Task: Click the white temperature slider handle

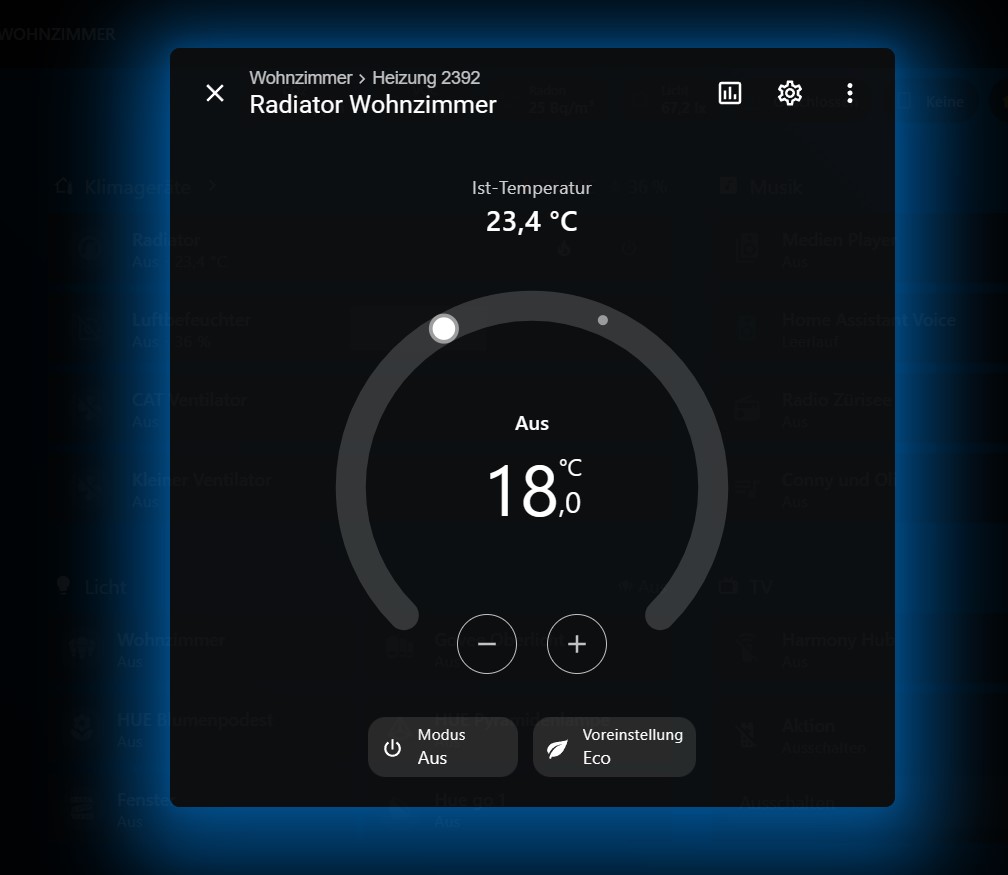Action: [444, 329]
